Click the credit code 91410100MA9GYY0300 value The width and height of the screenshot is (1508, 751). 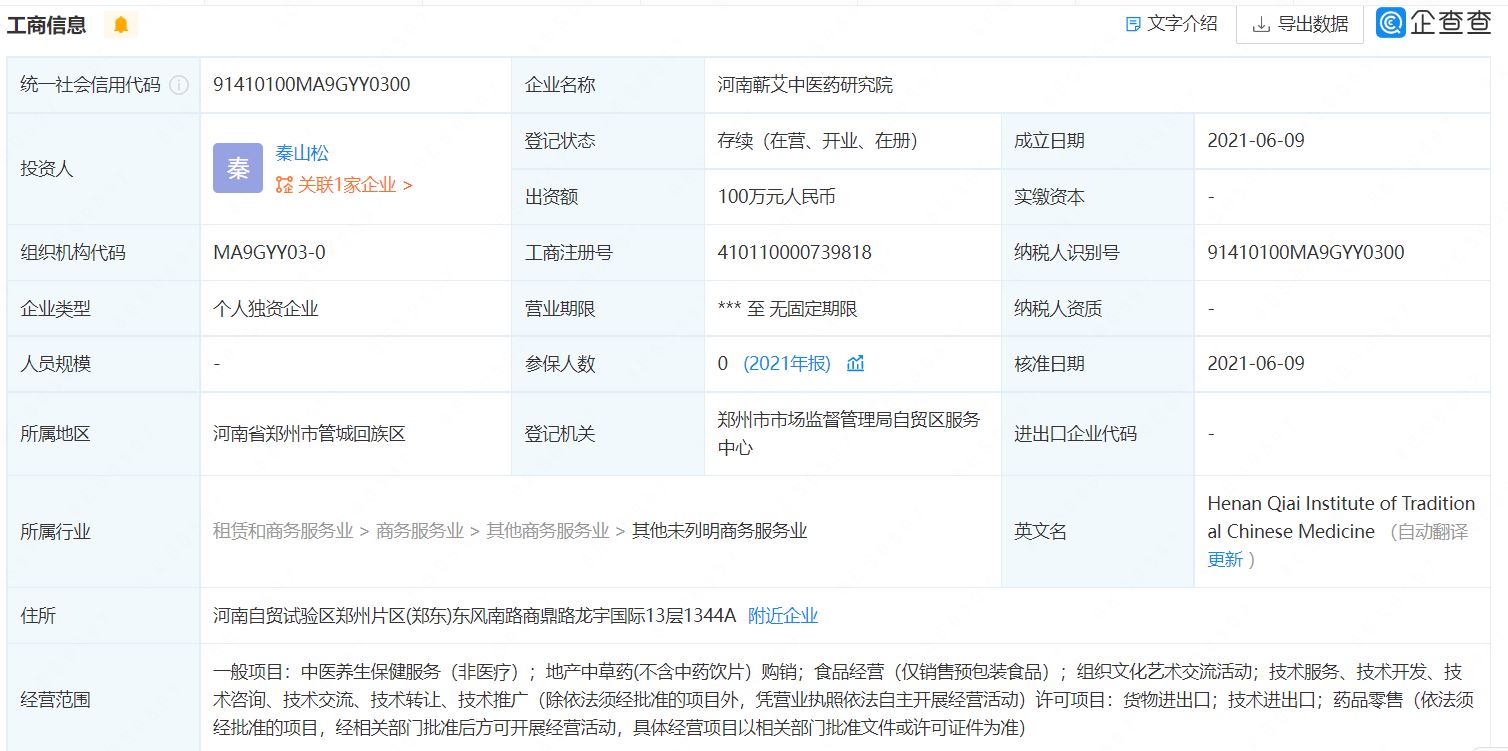[x=312, y=85]
